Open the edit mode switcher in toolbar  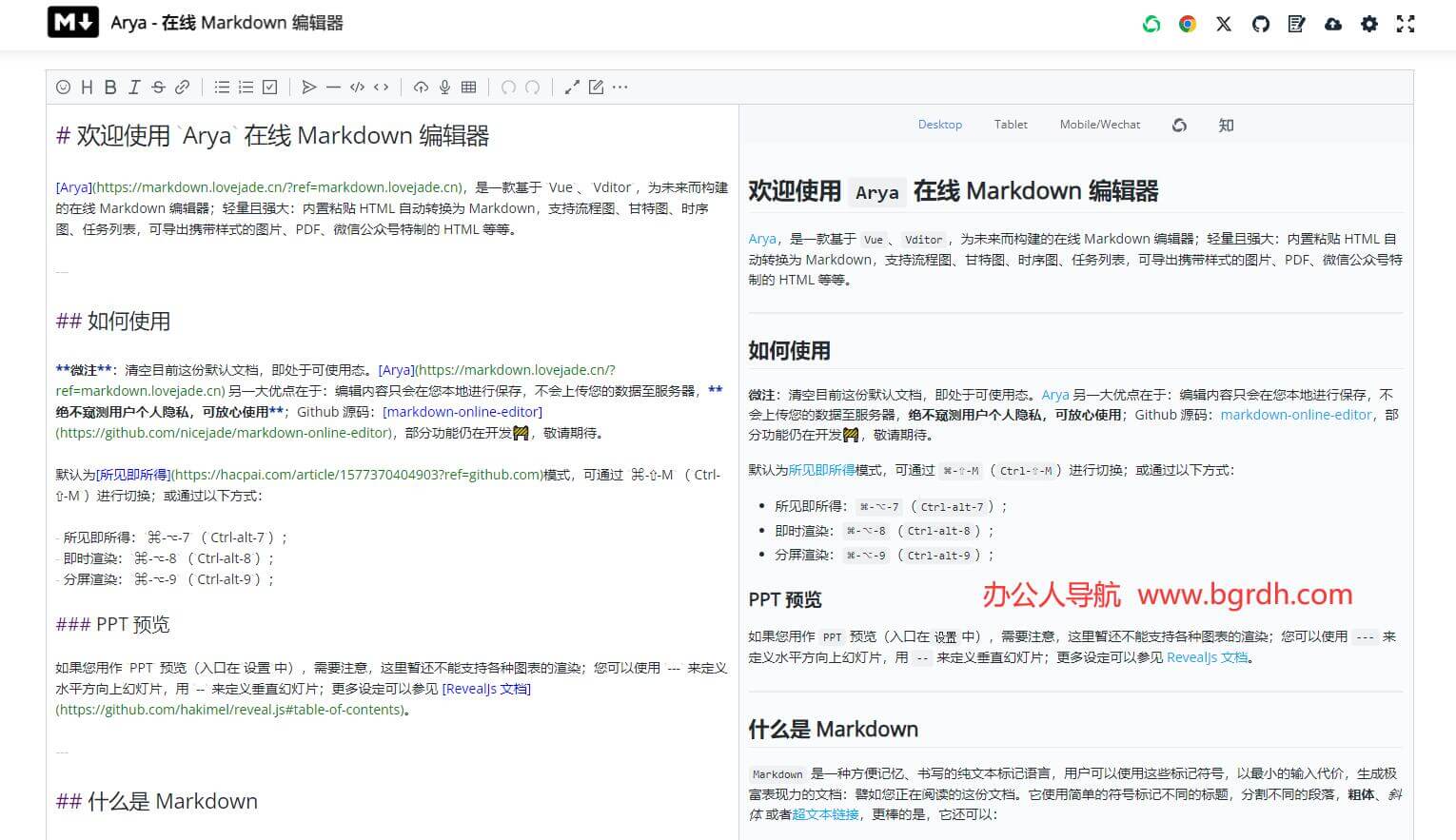pyautogui.click(x=596, y=88)
